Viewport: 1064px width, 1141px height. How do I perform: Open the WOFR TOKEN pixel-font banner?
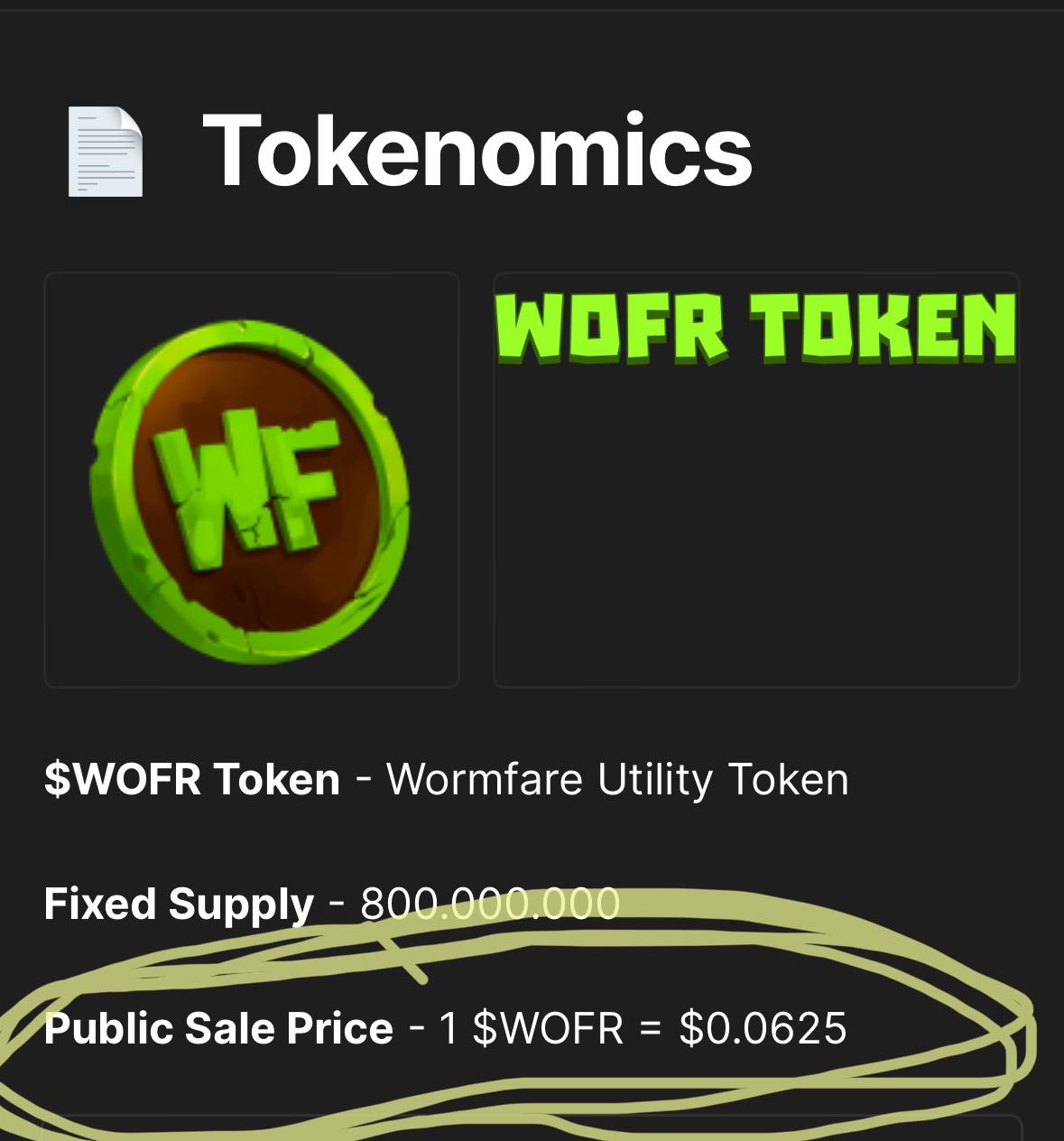756,327
